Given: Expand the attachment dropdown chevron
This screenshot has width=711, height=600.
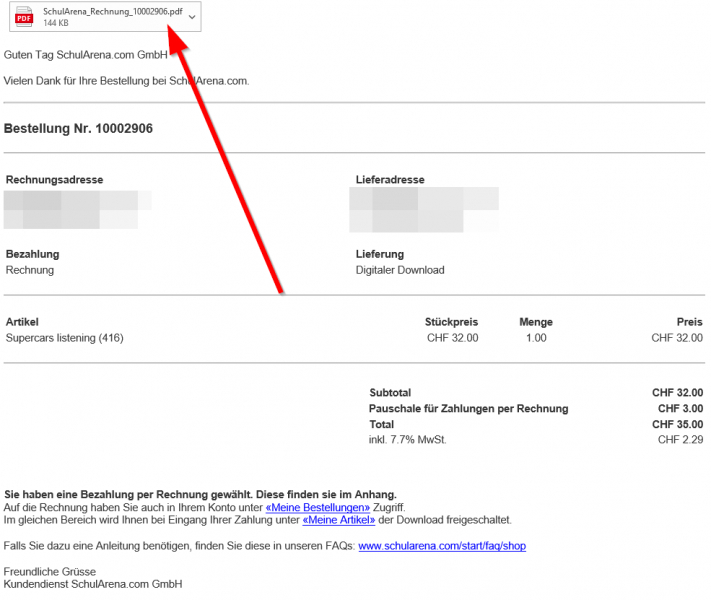Looking at the screenshot, I should point(192,17).
